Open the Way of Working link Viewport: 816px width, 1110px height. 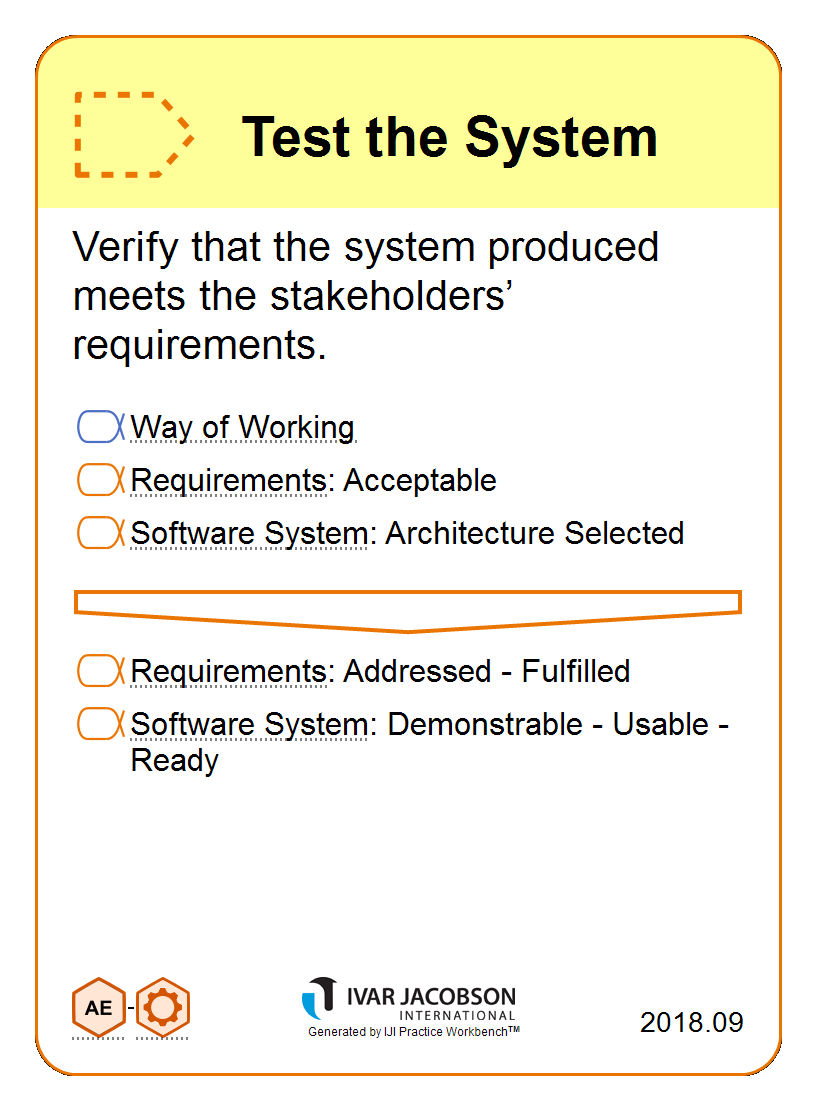(243, 428)
